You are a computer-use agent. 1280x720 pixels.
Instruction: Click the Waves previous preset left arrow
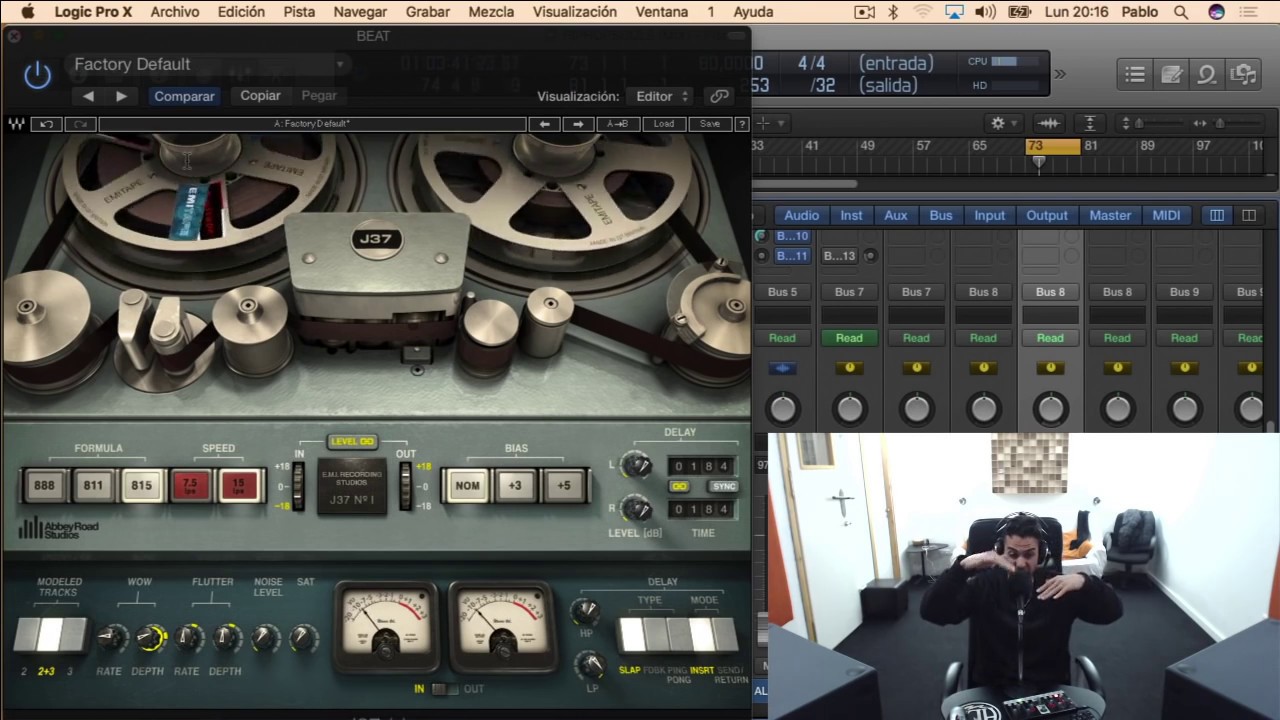coord(544,124)
